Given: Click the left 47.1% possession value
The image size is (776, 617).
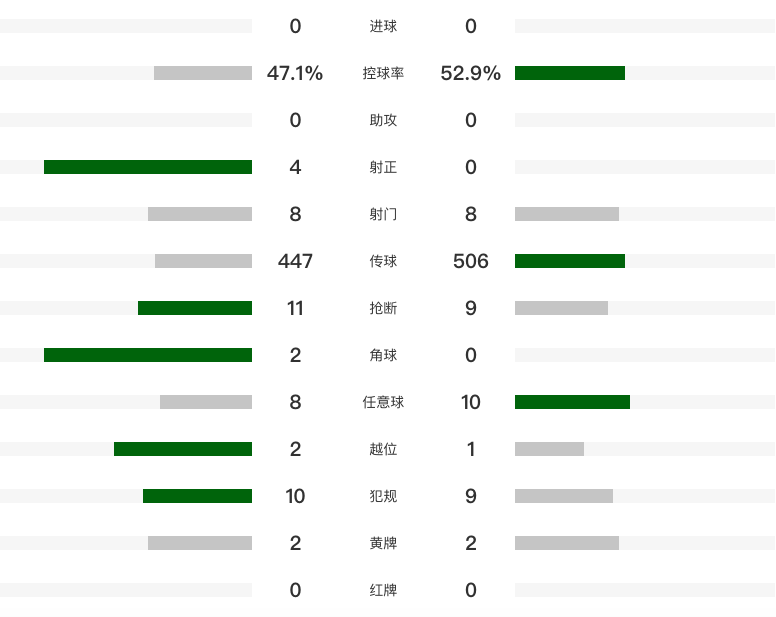Looking at the screenshot, I should pos(295,73).
